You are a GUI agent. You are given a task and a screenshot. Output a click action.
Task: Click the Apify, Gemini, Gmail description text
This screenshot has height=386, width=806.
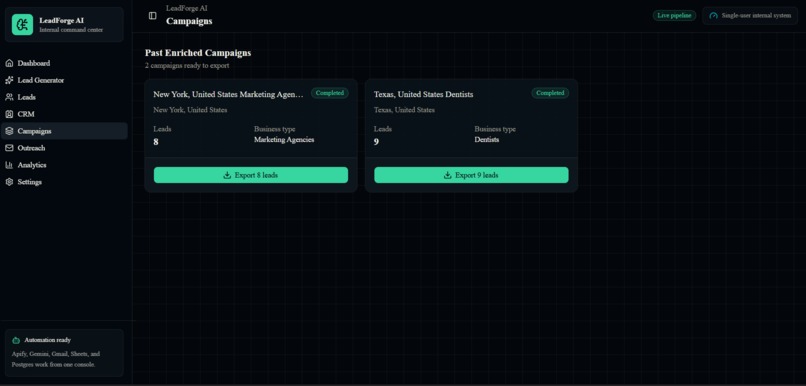pos(56,359)
